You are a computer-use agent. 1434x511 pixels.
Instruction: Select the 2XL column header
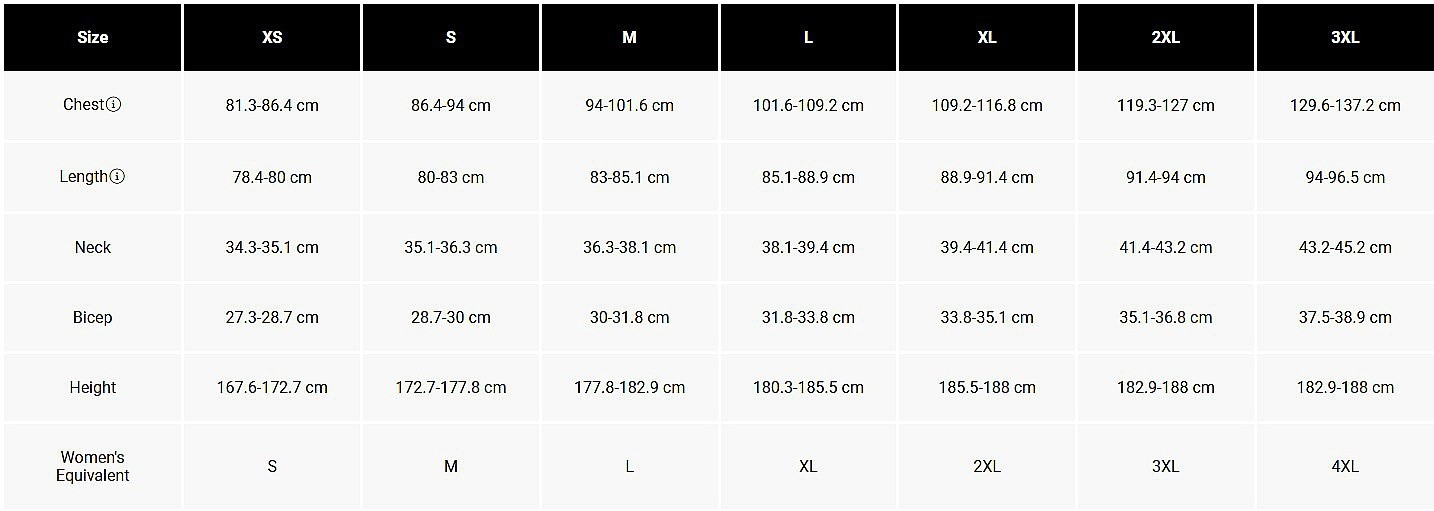coord(1166,37)
